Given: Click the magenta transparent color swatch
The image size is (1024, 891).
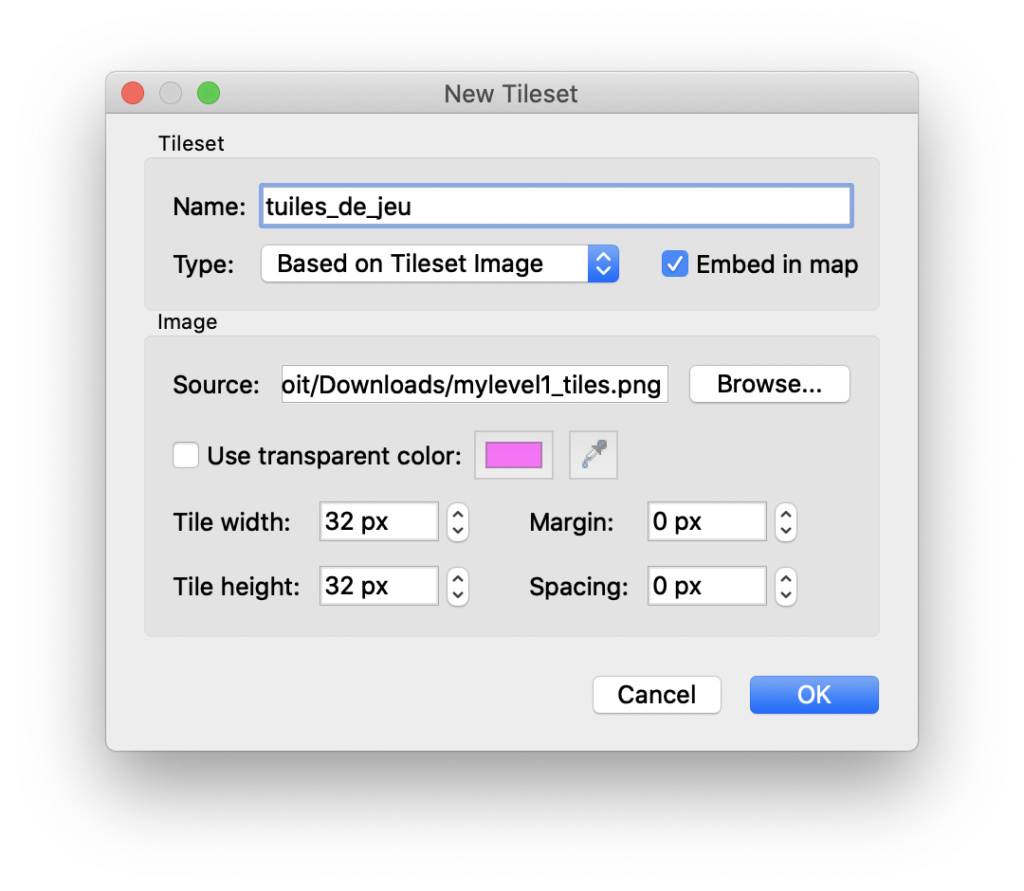Looking at the screenshot, I should pos(513,455).
